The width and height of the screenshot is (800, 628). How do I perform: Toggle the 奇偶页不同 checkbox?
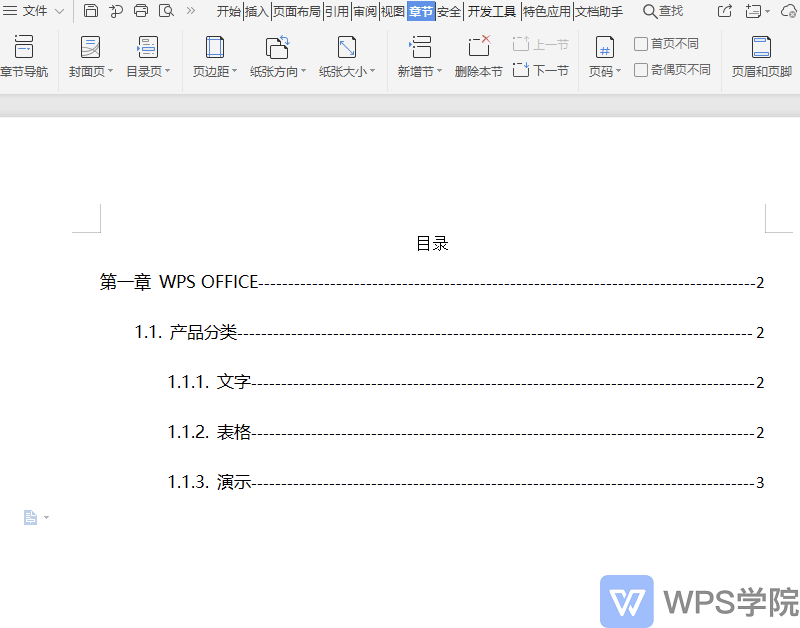tap(641, 69)
